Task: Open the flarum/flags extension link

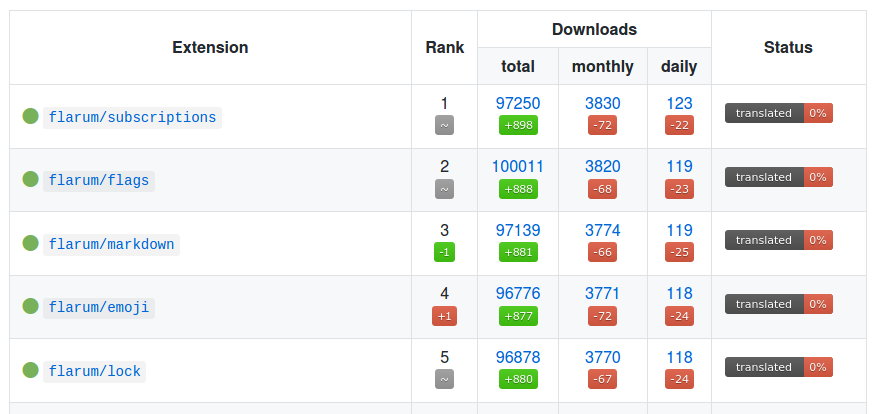Action: click(x=99, y=181)
